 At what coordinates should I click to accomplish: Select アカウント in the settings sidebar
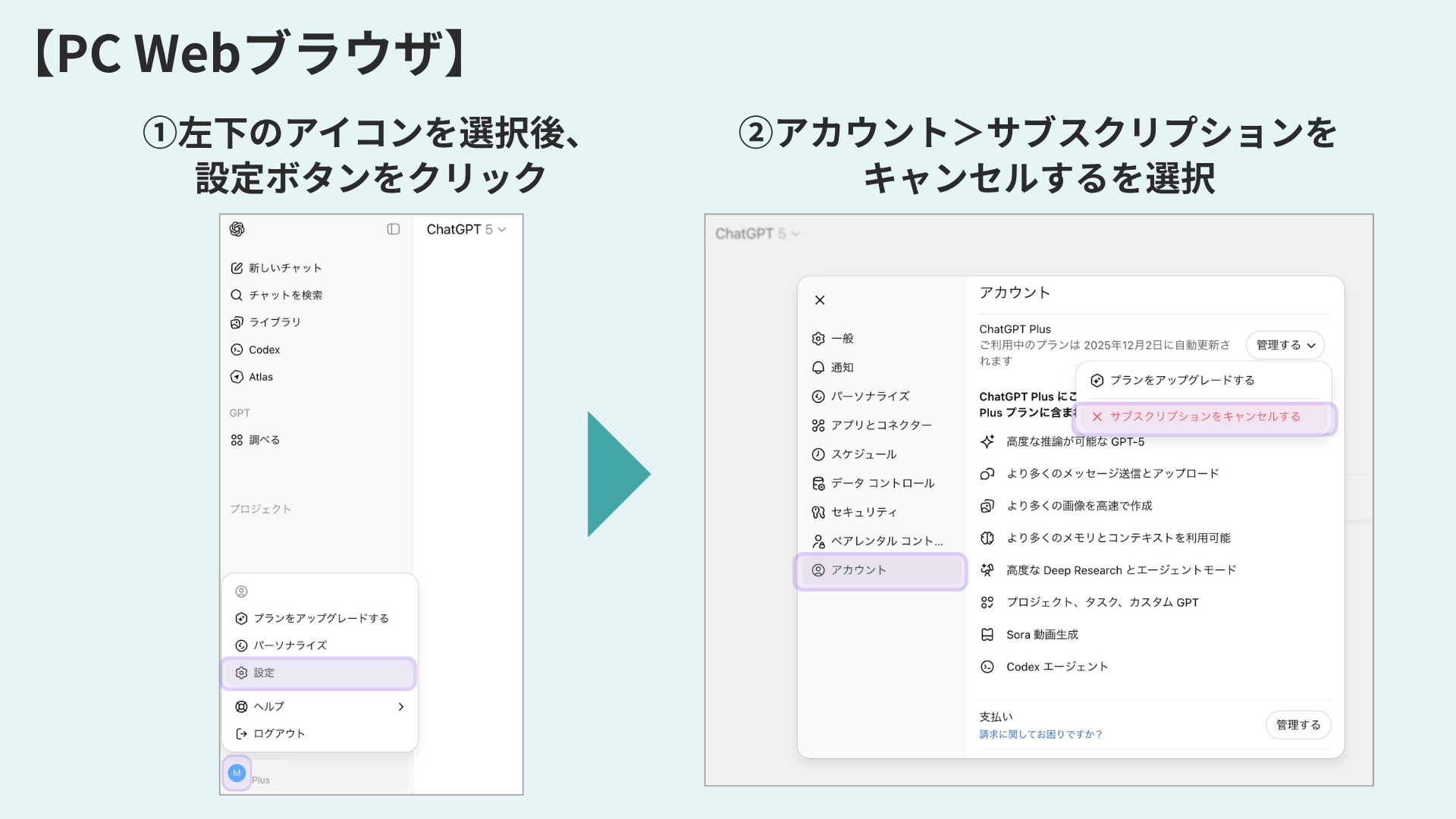pyautogui.click(x=859, y=570)
